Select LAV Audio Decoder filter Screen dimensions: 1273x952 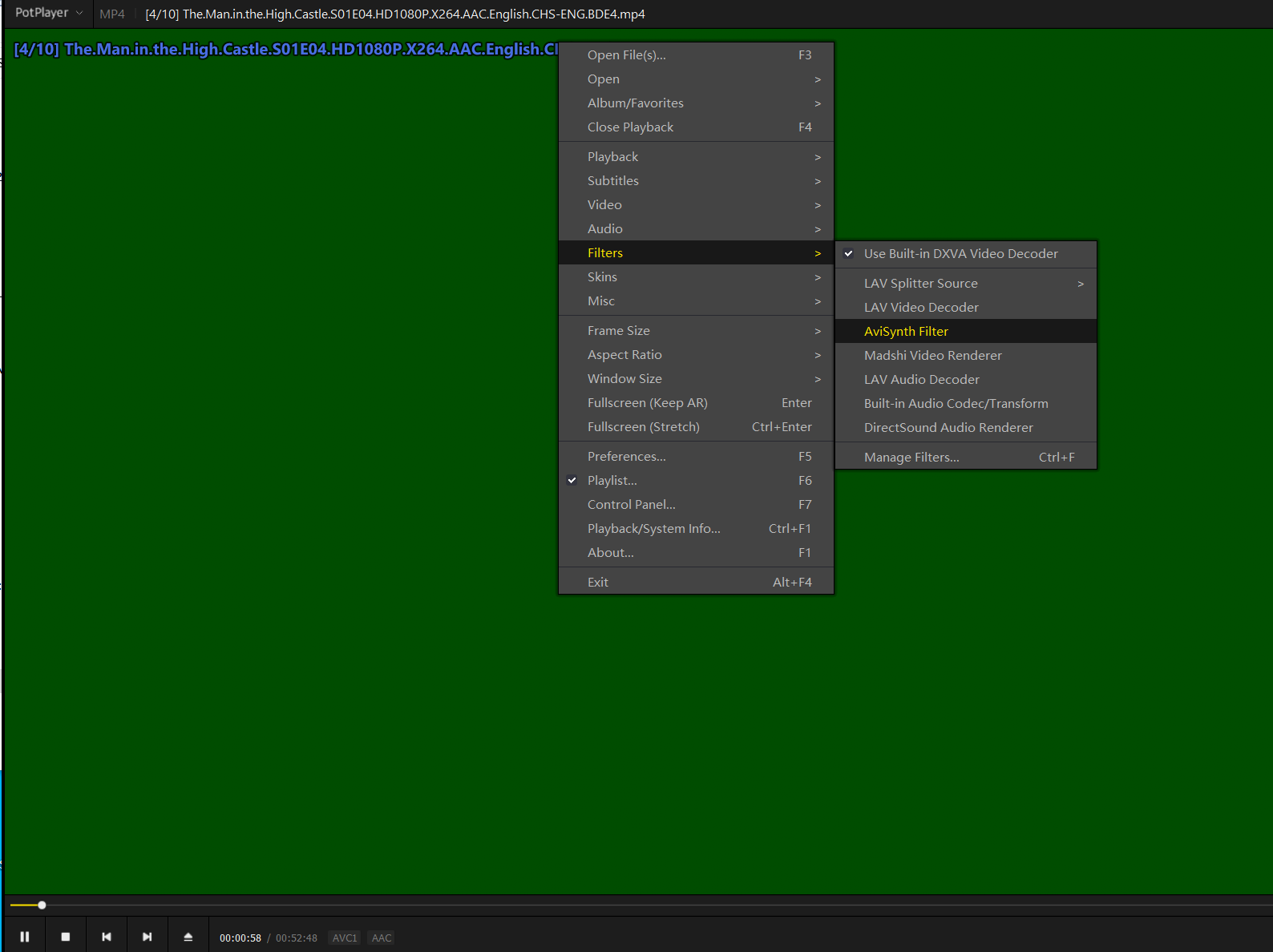coord(966,380)
